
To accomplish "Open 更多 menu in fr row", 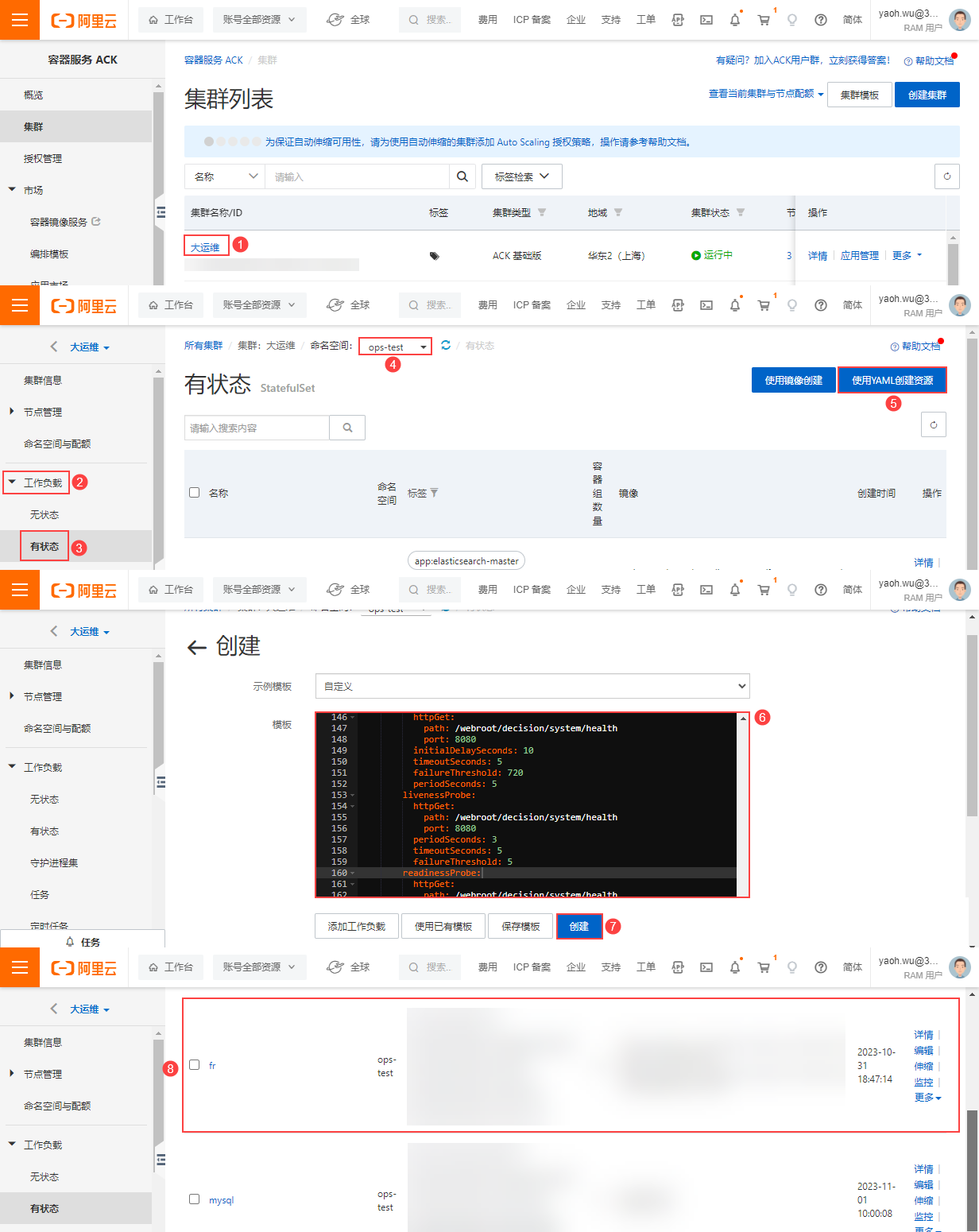I will tap(927, 1098).
